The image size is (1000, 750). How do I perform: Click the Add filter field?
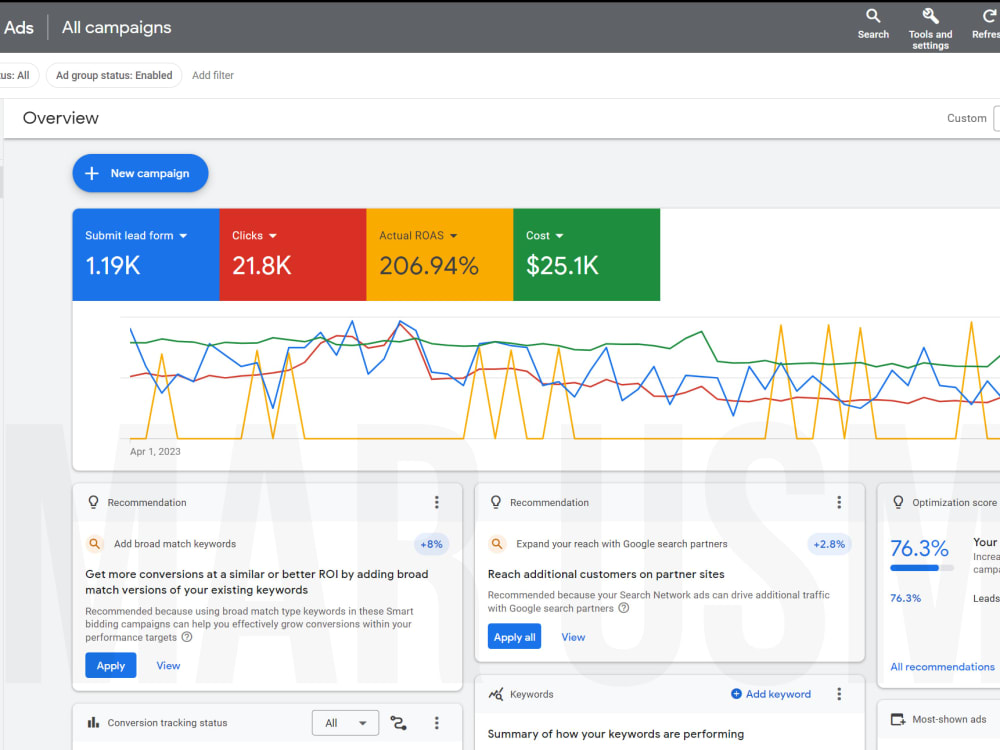[213, 75]
